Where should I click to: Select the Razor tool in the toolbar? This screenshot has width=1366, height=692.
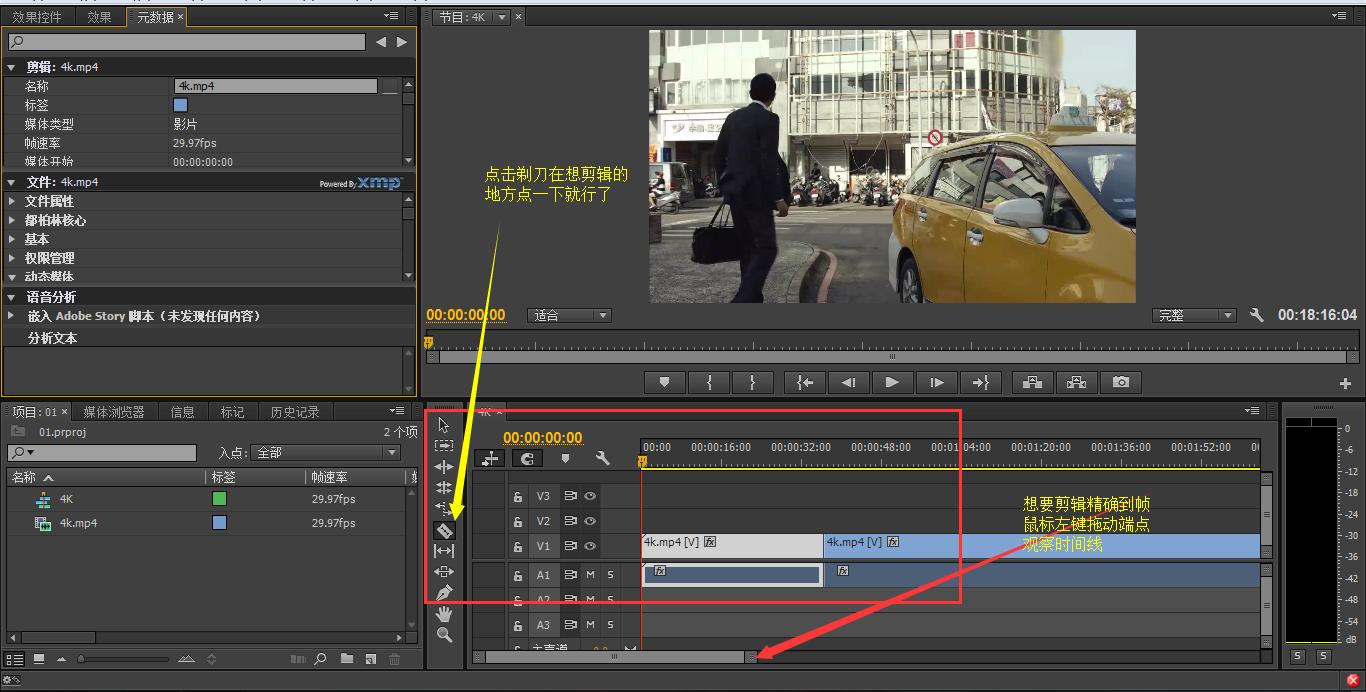(x=445, y=530)
